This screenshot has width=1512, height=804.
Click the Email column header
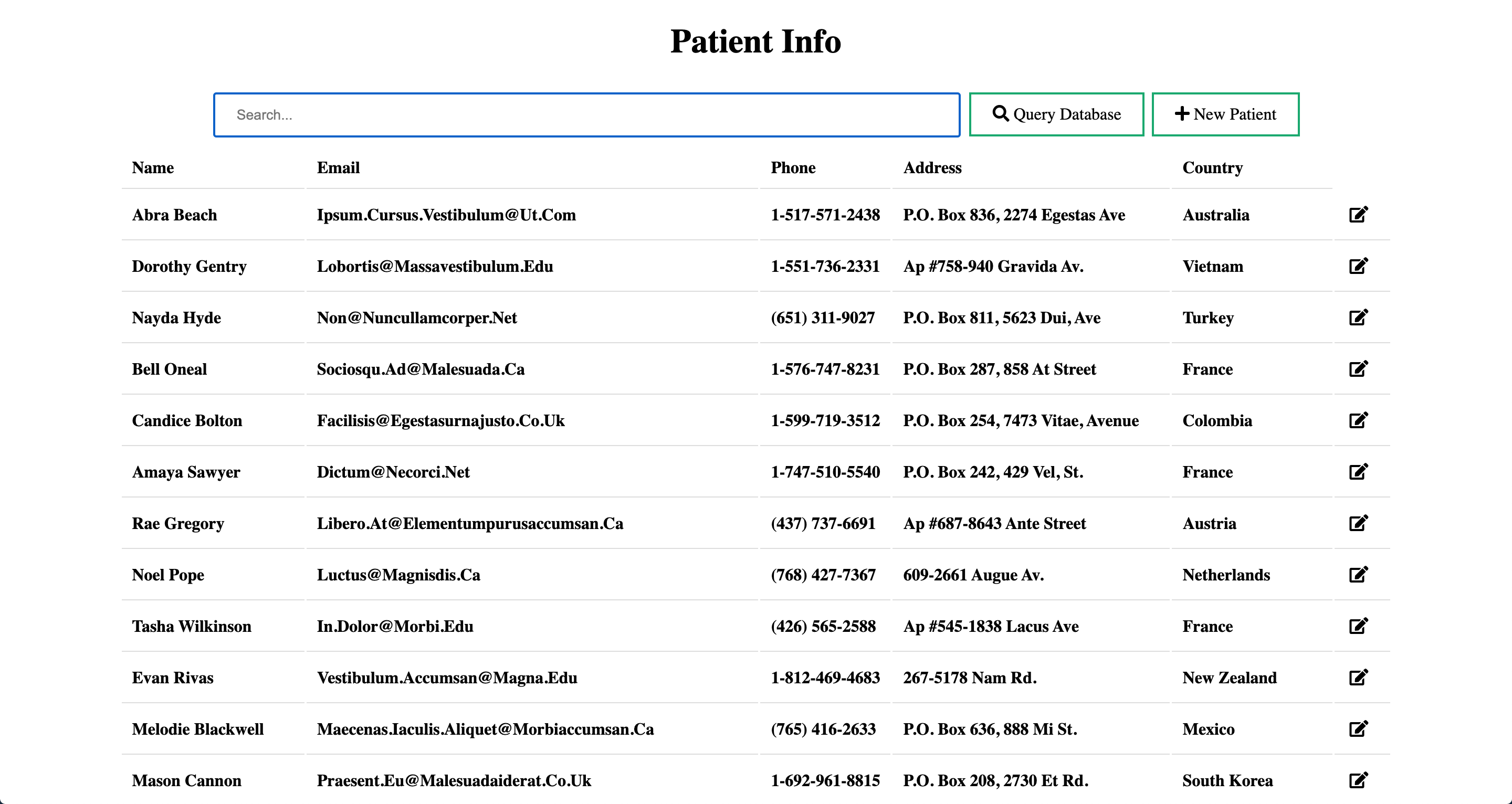tap(338, 168)
